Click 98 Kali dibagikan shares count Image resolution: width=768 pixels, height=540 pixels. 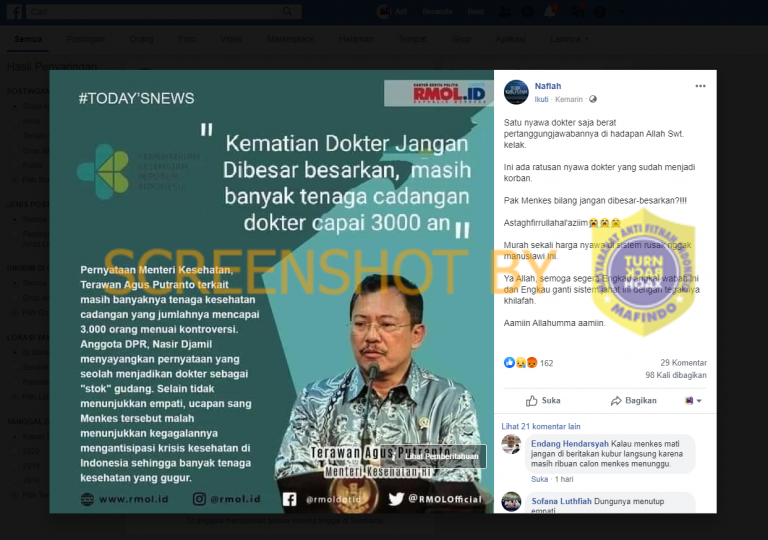676,375
